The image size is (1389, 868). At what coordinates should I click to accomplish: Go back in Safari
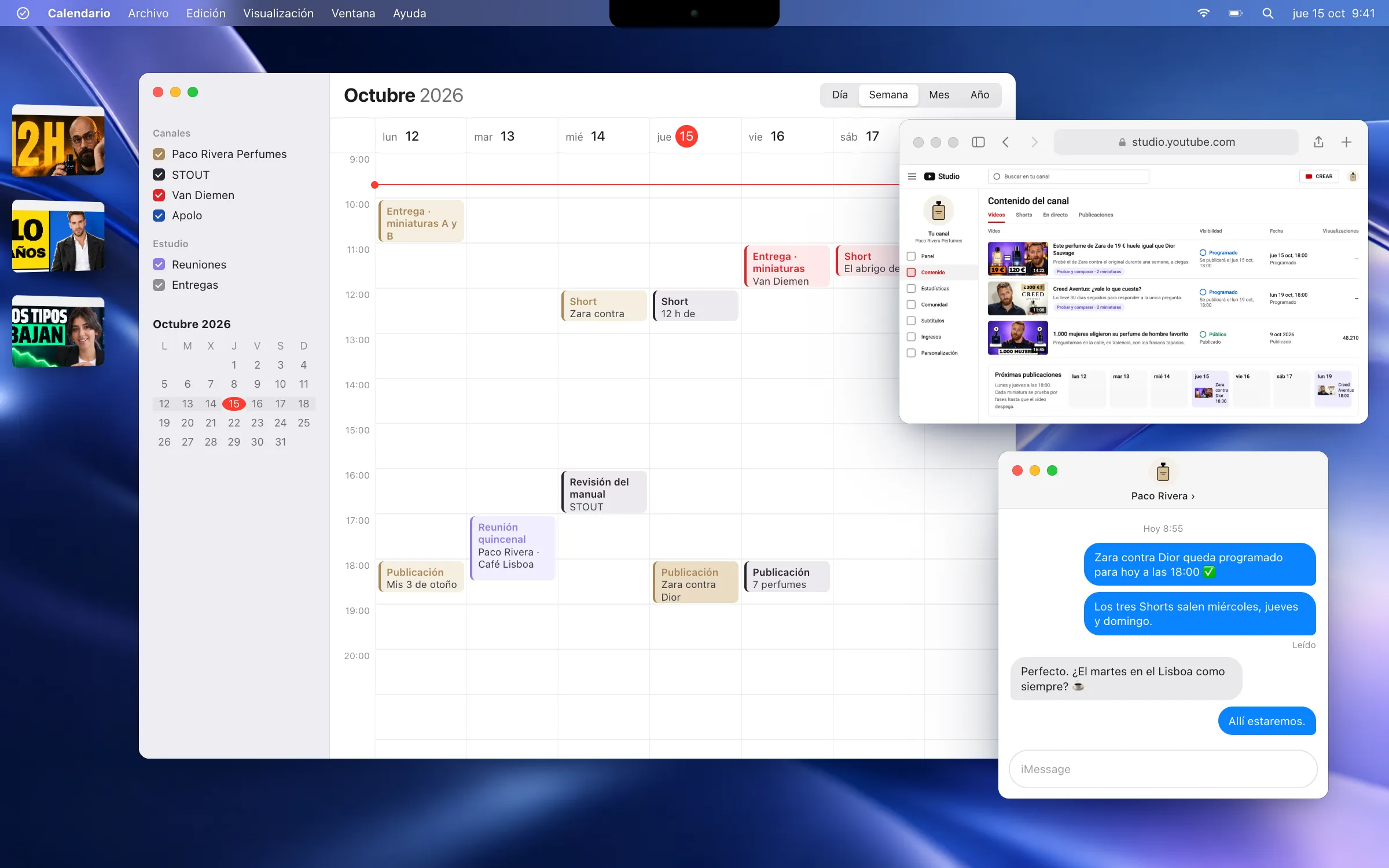1006,142
